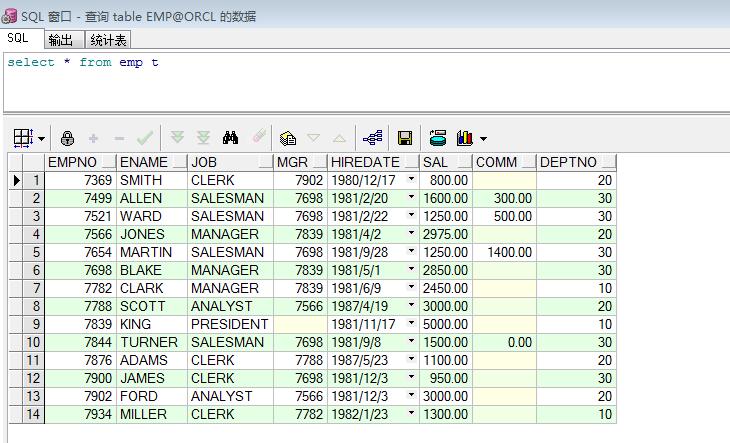The width and height of the screenshot is (730, 443).
Task: Open date picker for 1982/1/23
Action: [411, 413]
